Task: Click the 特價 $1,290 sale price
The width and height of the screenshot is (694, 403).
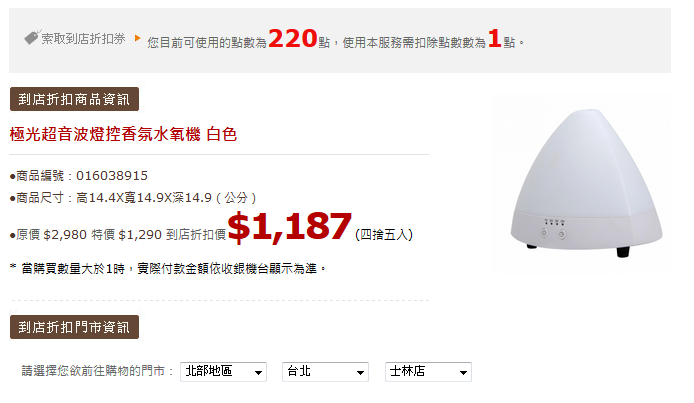Action: [127, 234]
